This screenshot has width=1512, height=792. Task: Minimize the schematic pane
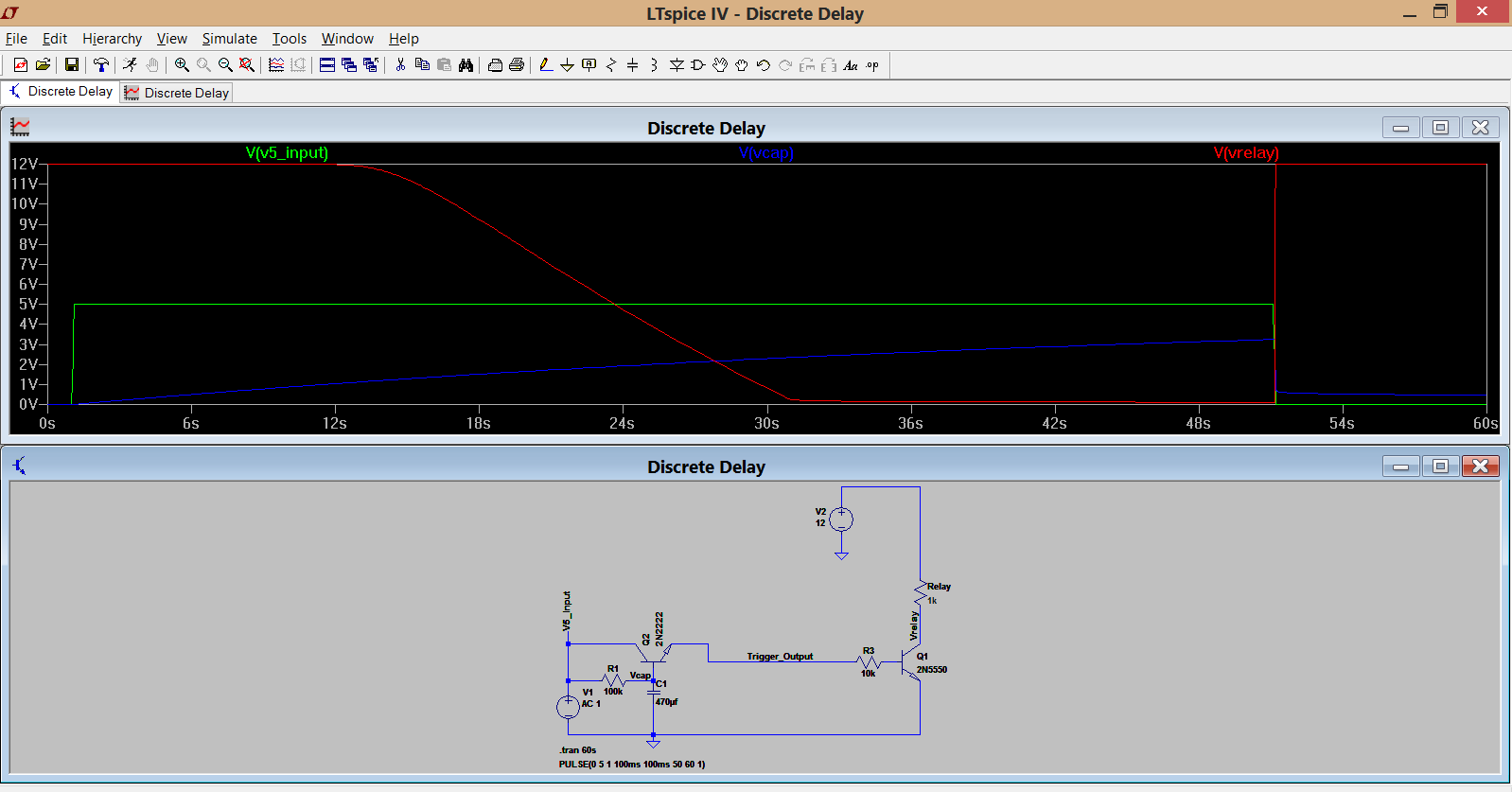[x=1400, y=466]
